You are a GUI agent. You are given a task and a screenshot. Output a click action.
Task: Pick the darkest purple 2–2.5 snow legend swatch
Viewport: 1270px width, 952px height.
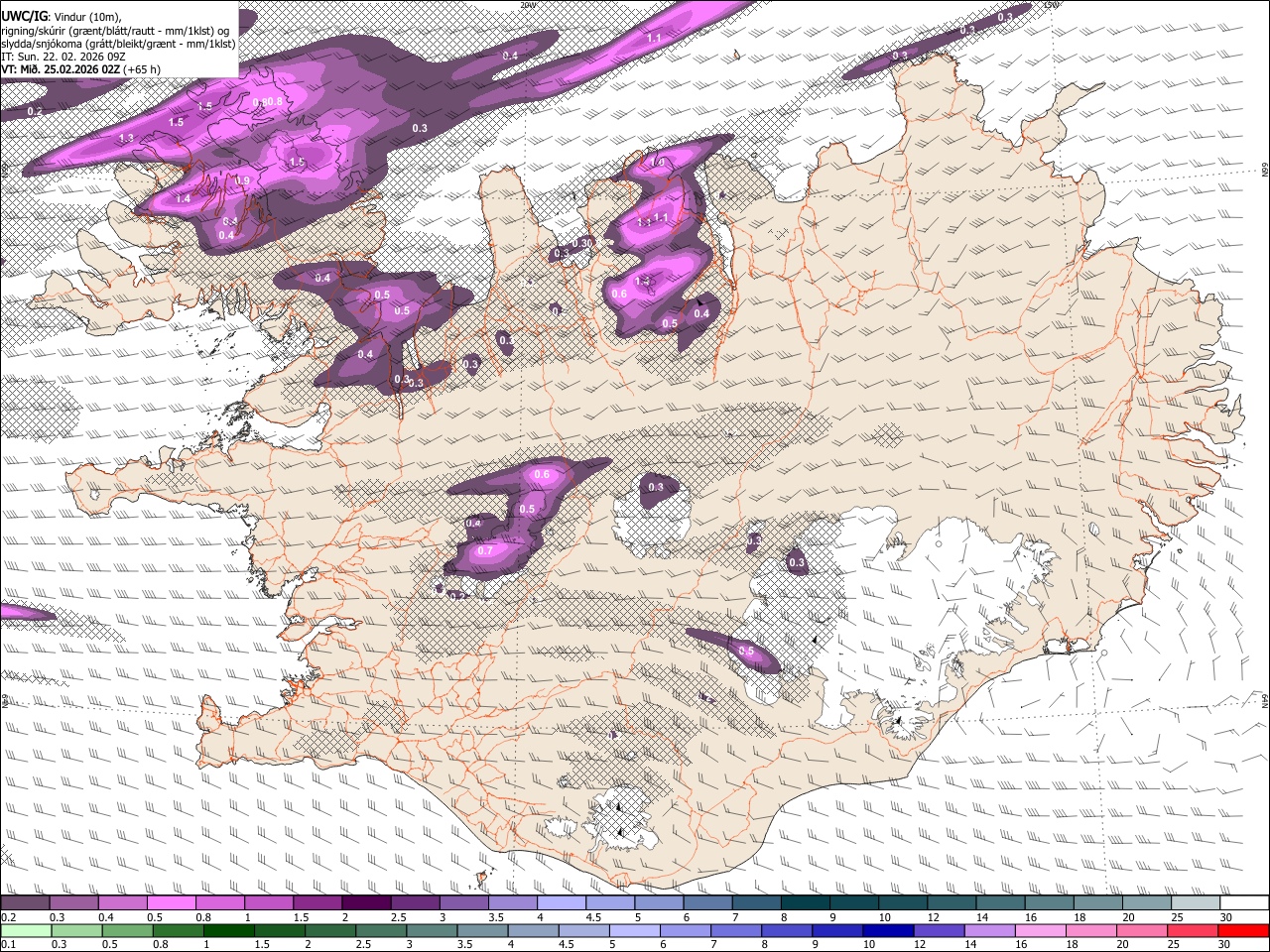[x=365, y=902]
